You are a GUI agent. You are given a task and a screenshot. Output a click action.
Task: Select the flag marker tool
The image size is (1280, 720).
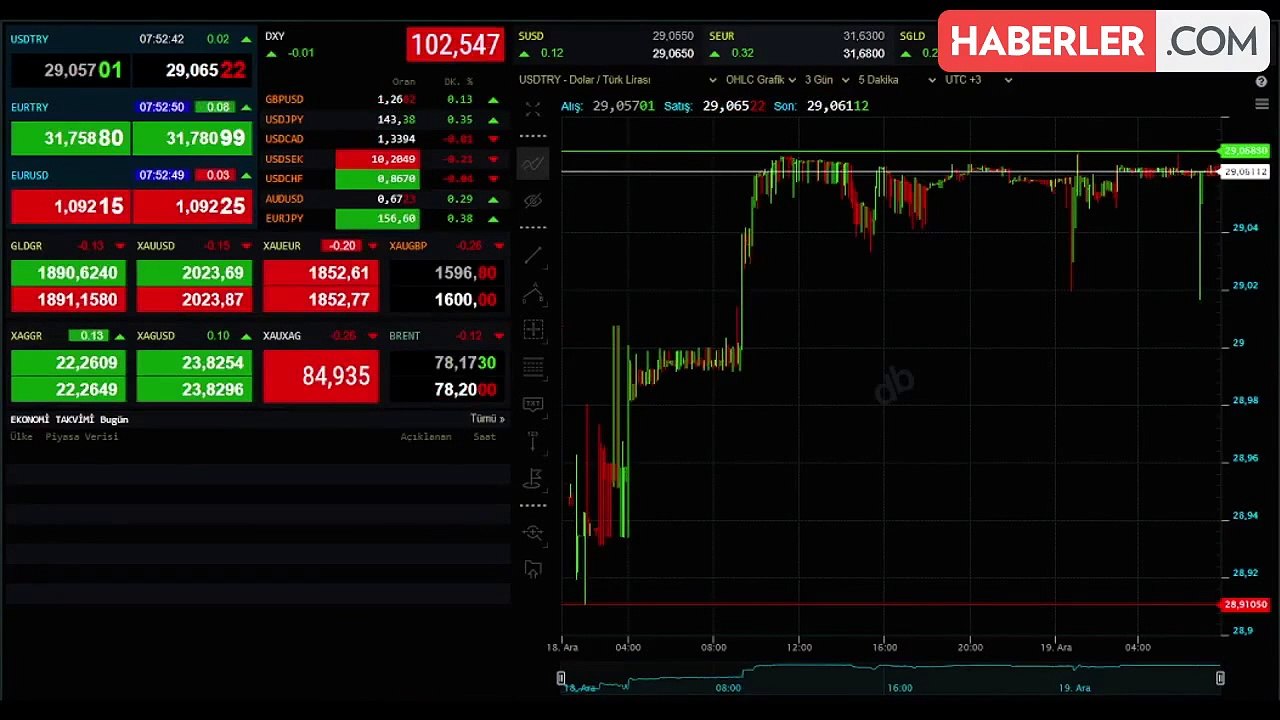click(x=533, y=479)
